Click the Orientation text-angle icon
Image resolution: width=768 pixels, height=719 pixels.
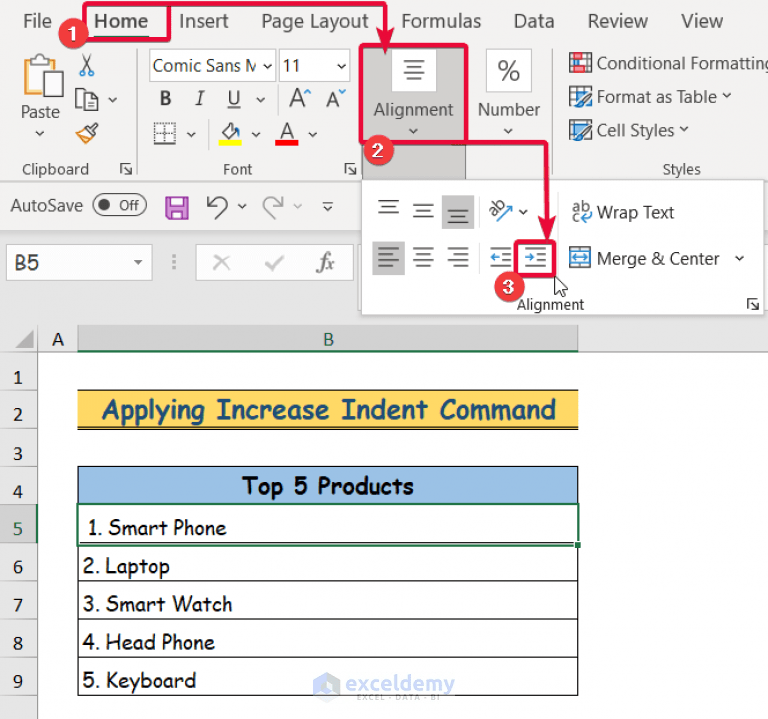pyautogui.click(x=501, y=211)
